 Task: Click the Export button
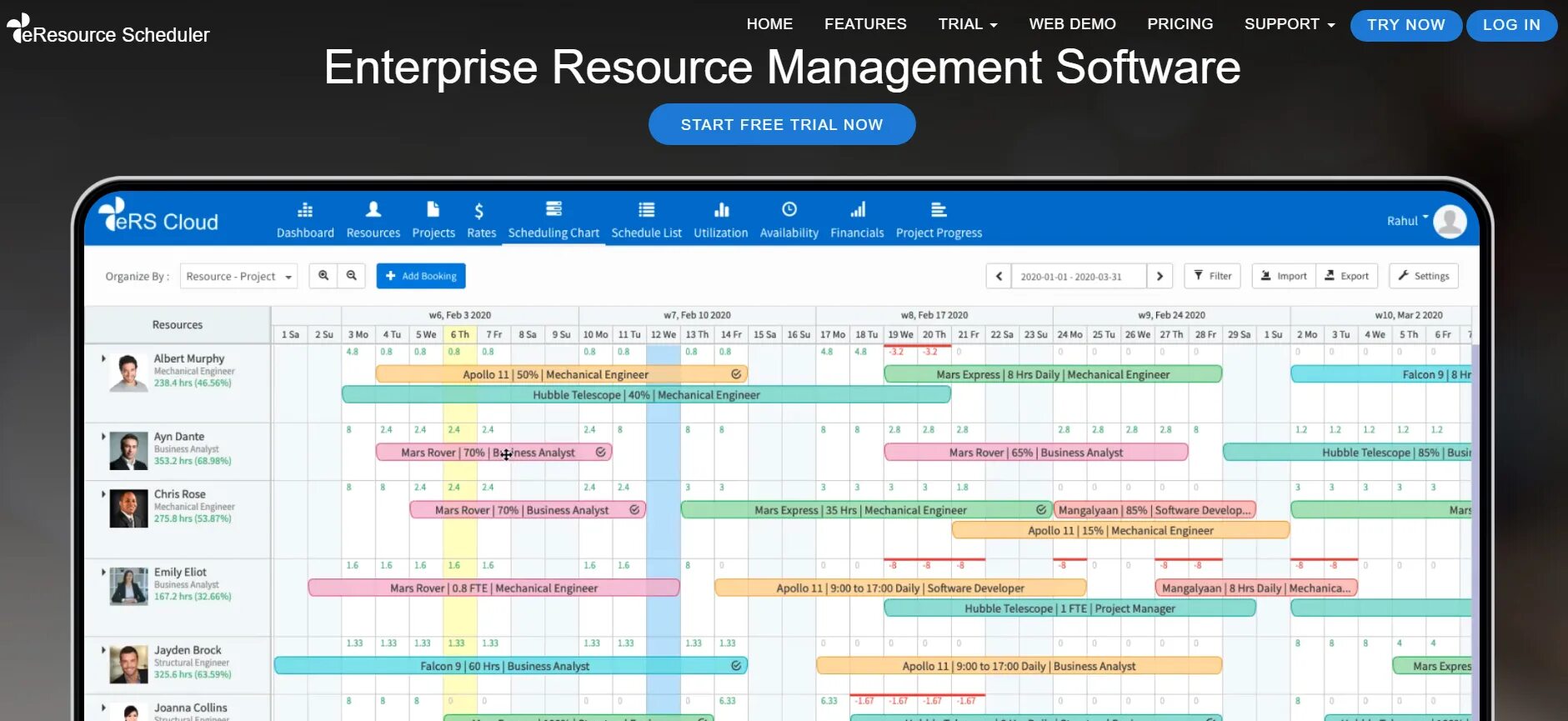pos(1347,276)
